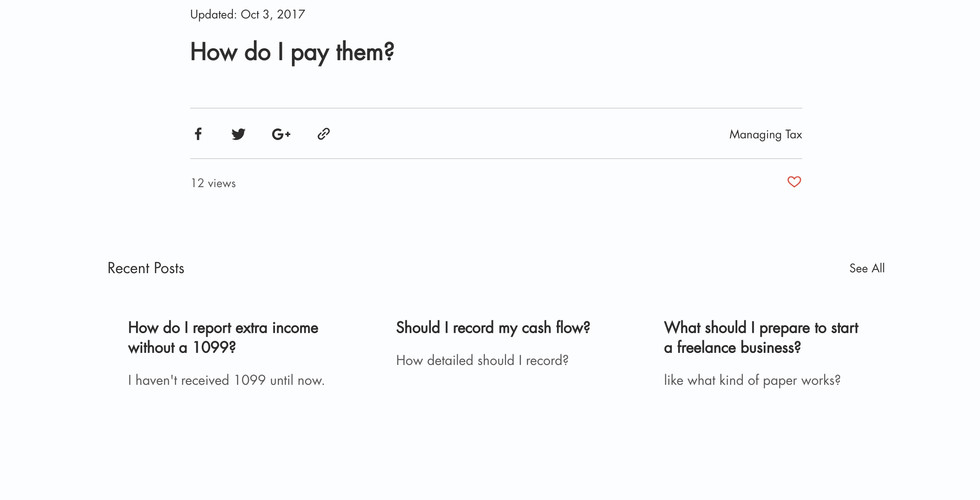Click the "Updated:" label

pos(213,14)
